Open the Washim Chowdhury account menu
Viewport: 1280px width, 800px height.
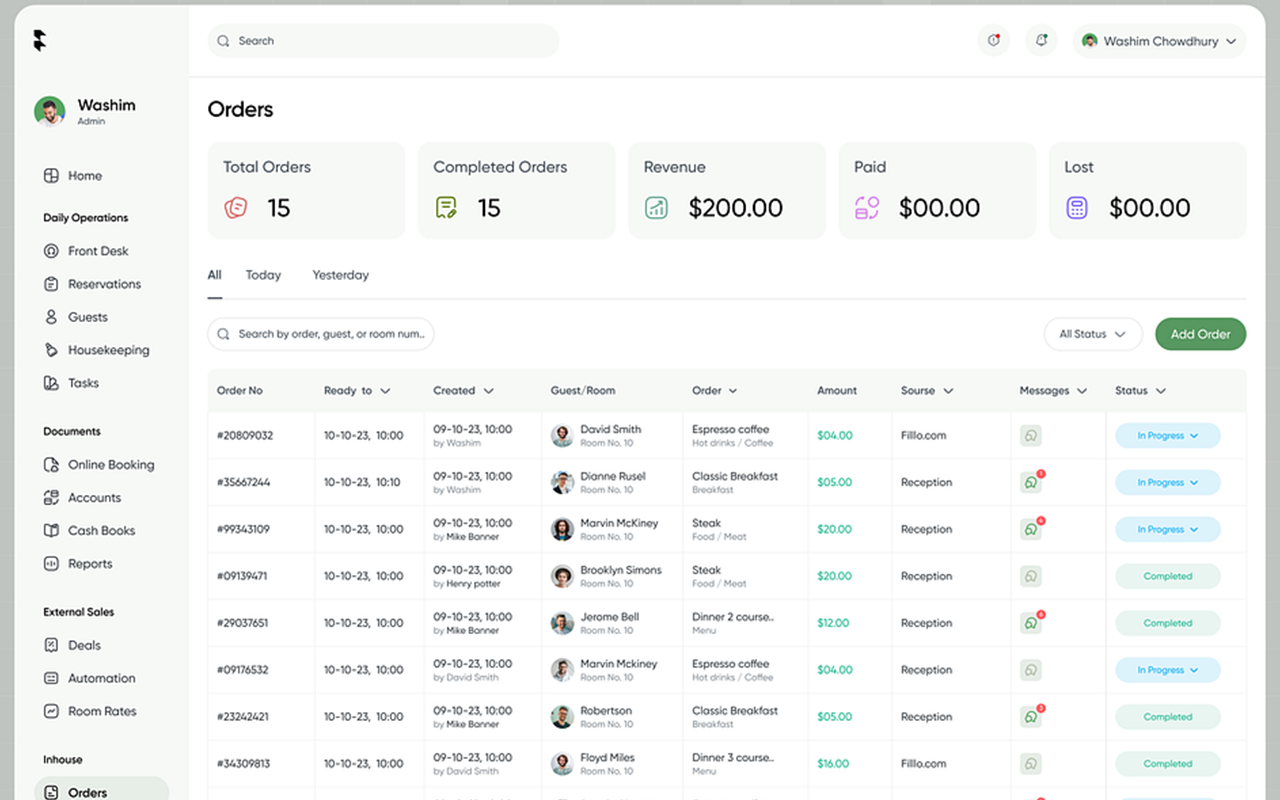(x=1159, y=41)
